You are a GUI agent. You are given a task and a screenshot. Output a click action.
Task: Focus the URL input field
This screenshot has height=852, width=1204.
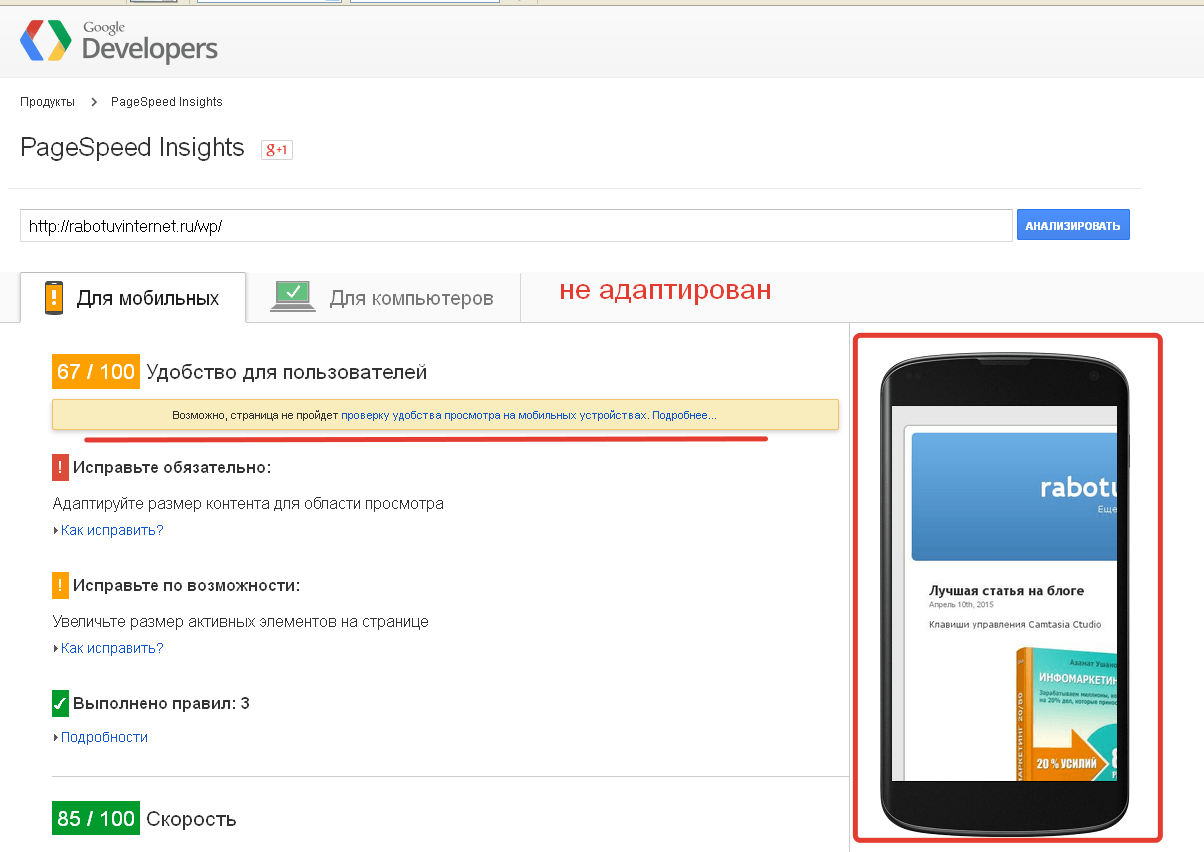point(515,226)
